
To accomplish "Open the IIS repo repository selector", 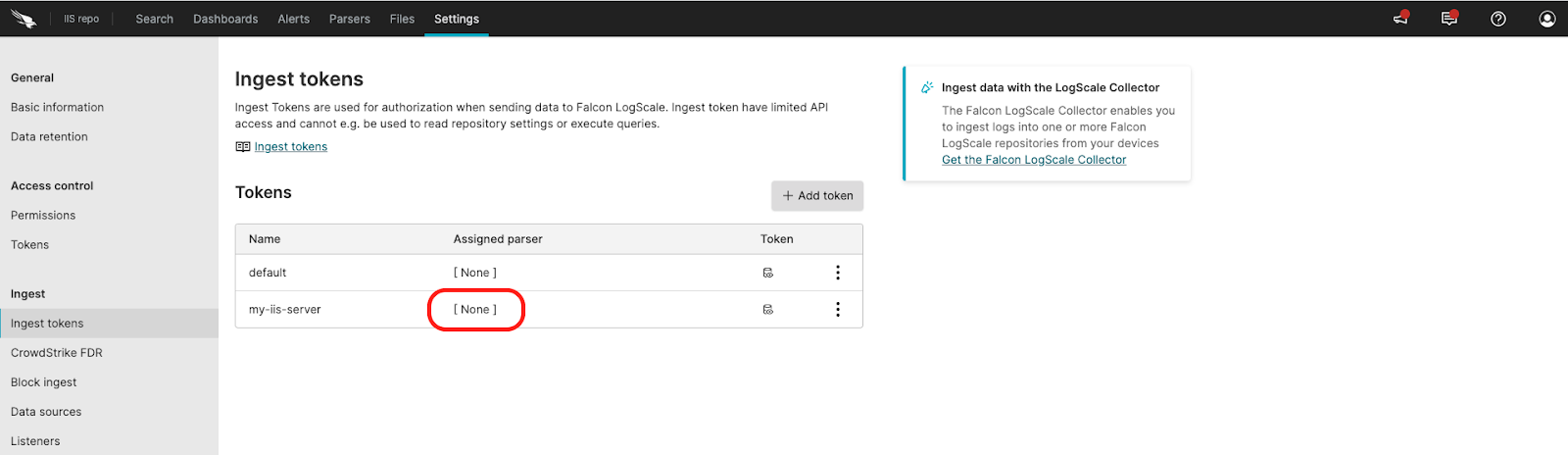I will point(81,19).
